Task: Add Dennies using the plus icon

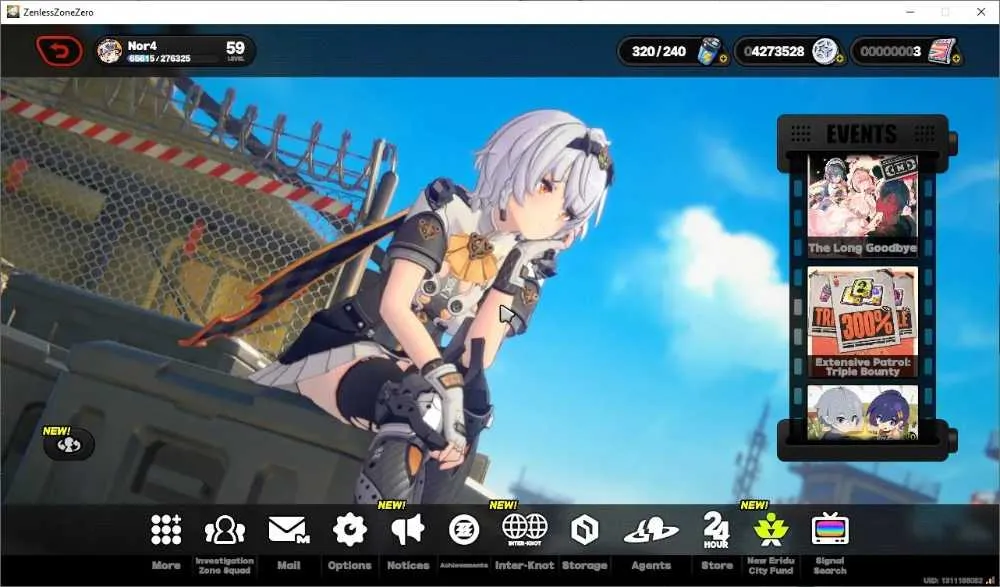Action: [839, 59]
